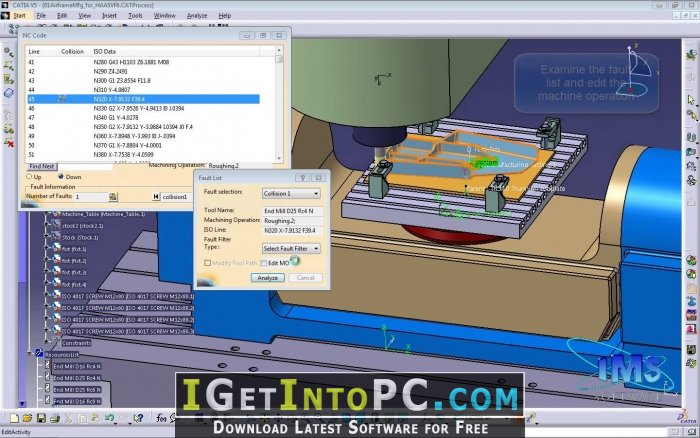This screenshot has height=438, width=700.
Task: Click the NC Code list vertical scrollbar
Action: tap(279, 104)
